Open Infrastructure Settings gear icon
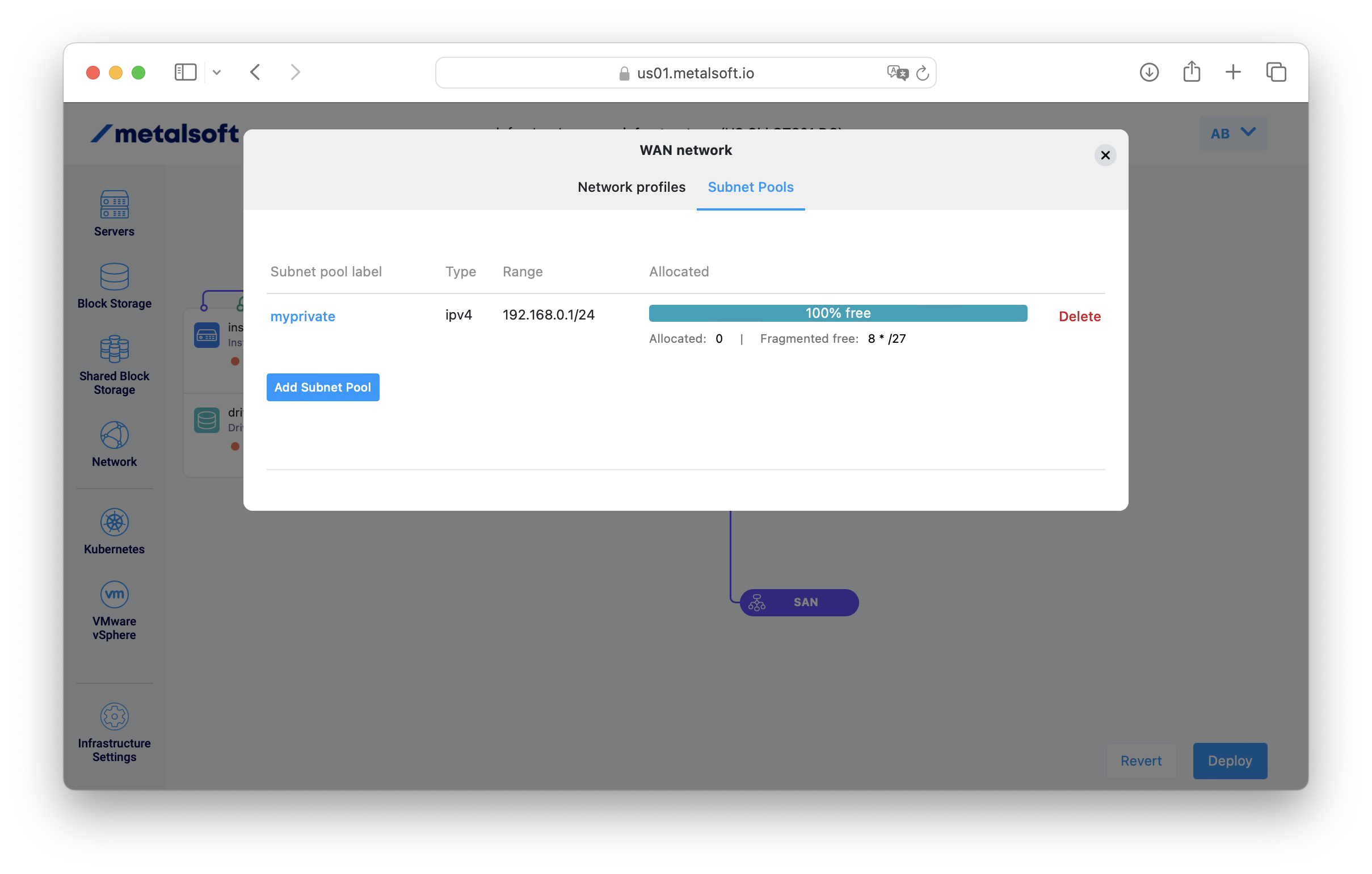This screenshot has height=874, width=1372. coord(114,716)
